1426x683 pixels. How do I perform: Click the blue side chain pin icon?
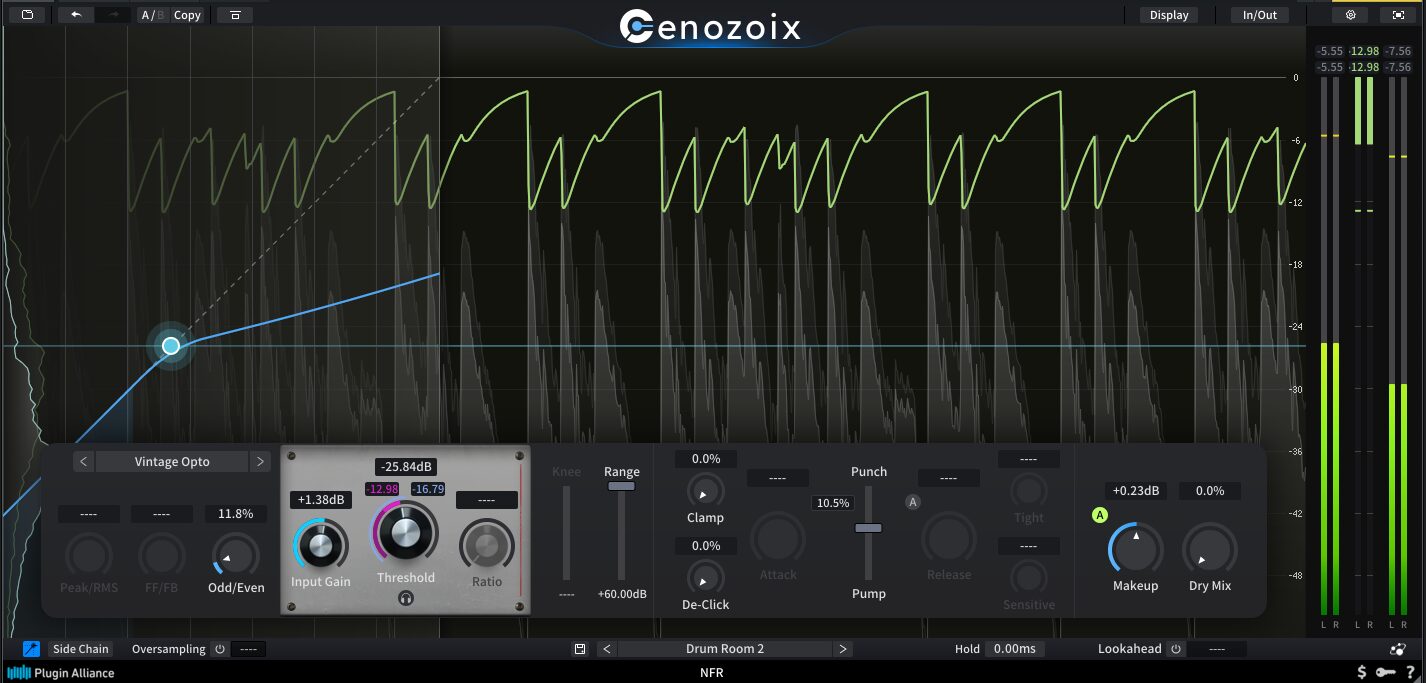[31, 649]
